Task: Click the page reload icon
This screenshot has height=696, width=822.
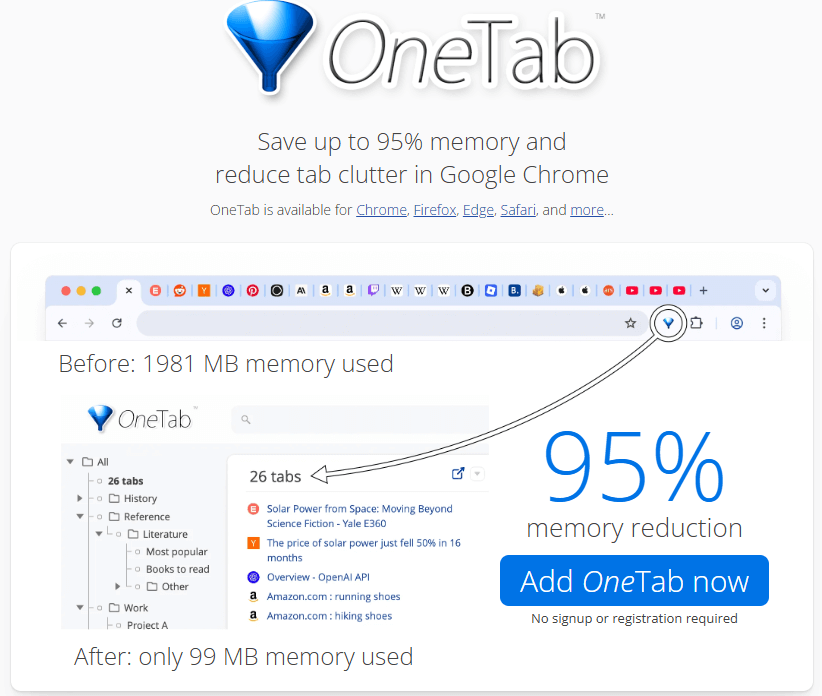Action: pos(116,323)
